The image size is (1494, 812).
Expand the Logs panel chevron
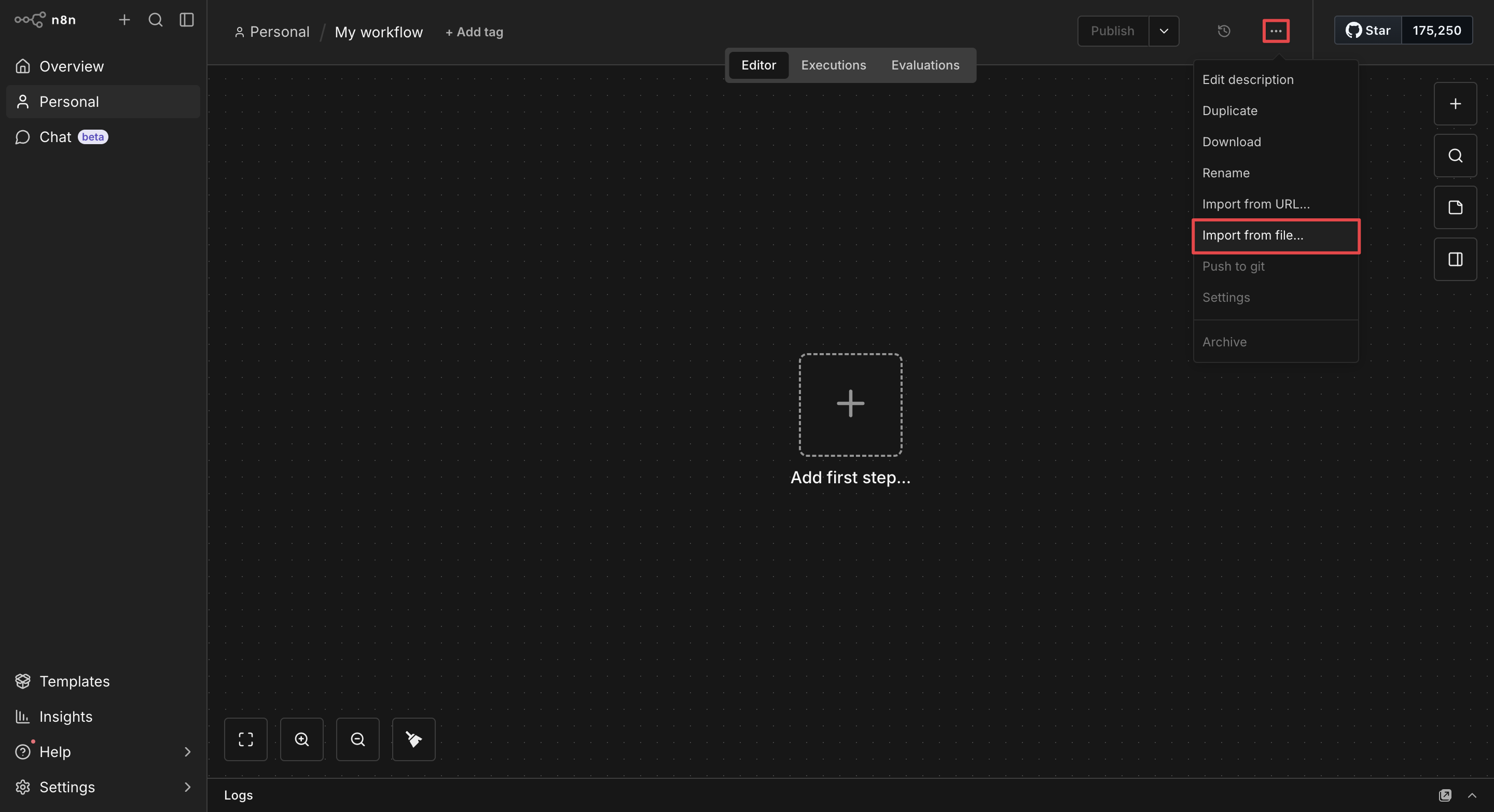[1472, 795]
